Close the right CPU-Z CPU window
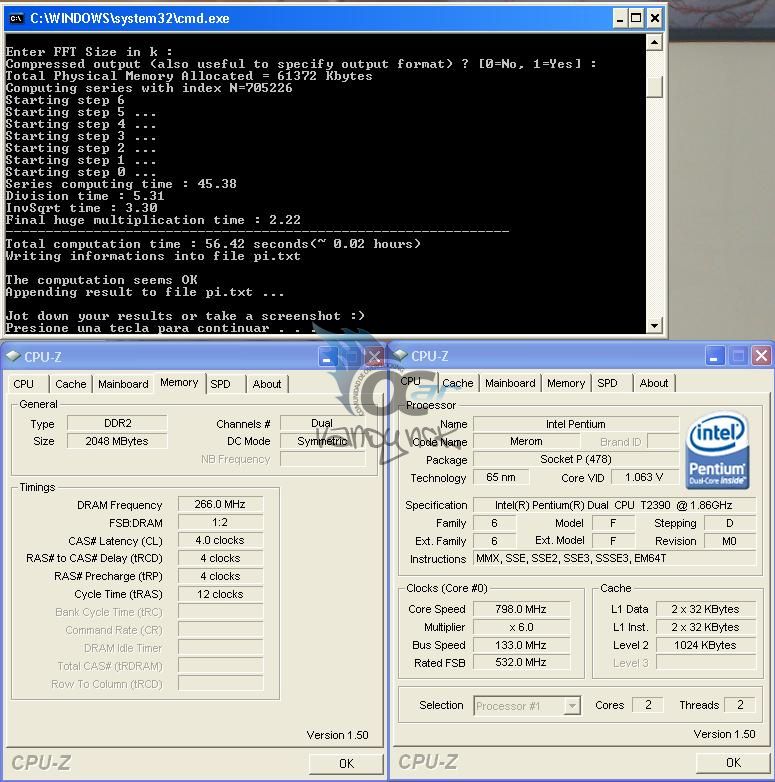The width and height of the screenshot is (775, 782). click(762, 356)
